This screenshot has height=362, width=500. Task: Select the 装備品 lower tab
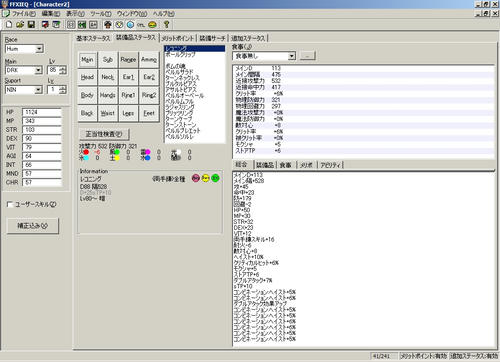tap(265, 165)
